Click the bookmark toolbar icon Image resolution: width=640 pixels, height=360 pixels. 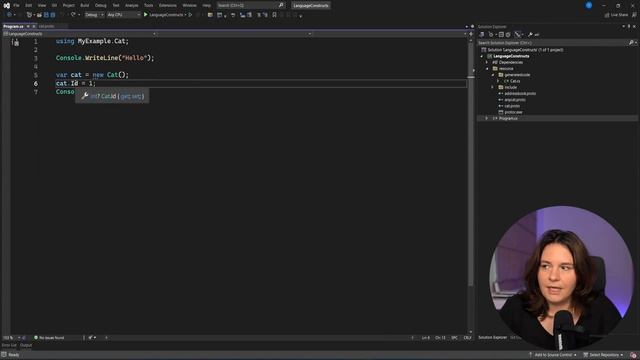(274, 15)
